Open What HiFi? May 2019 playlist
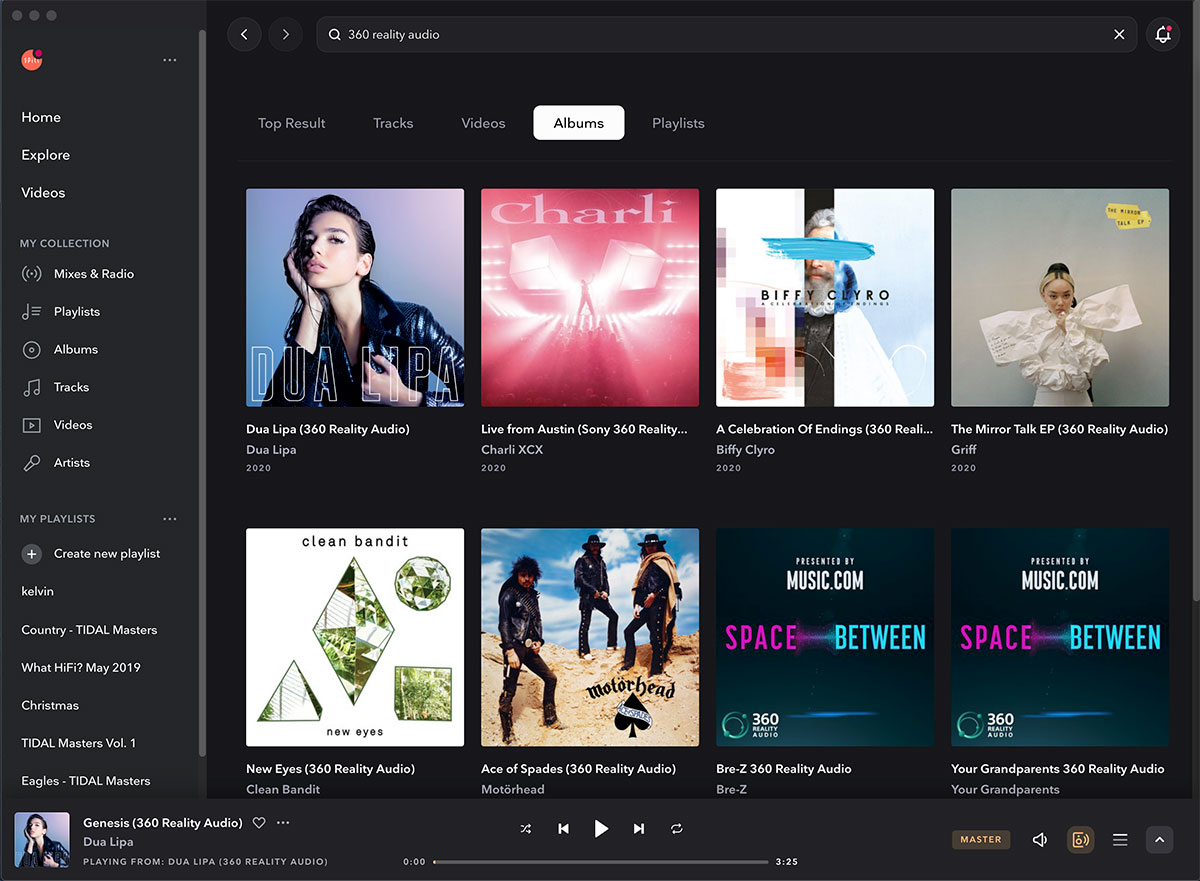 (x=81, y=668)
